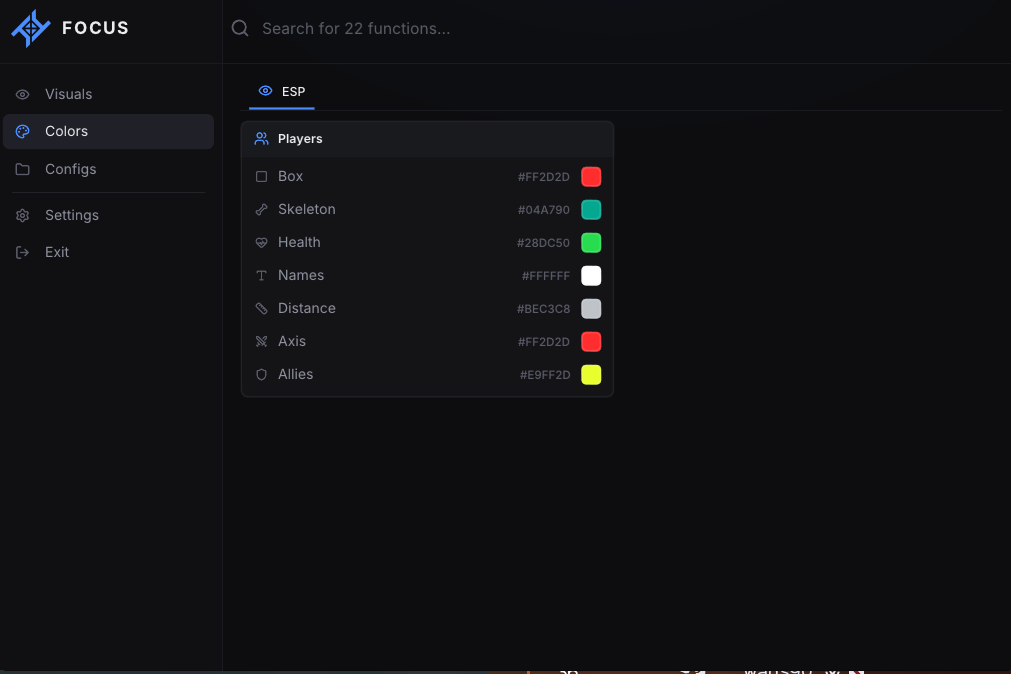Image resolution: width=1011 pixels, height=674 pixels.
Task: Click the folder icon beside Configs
Action: point(23,169)
